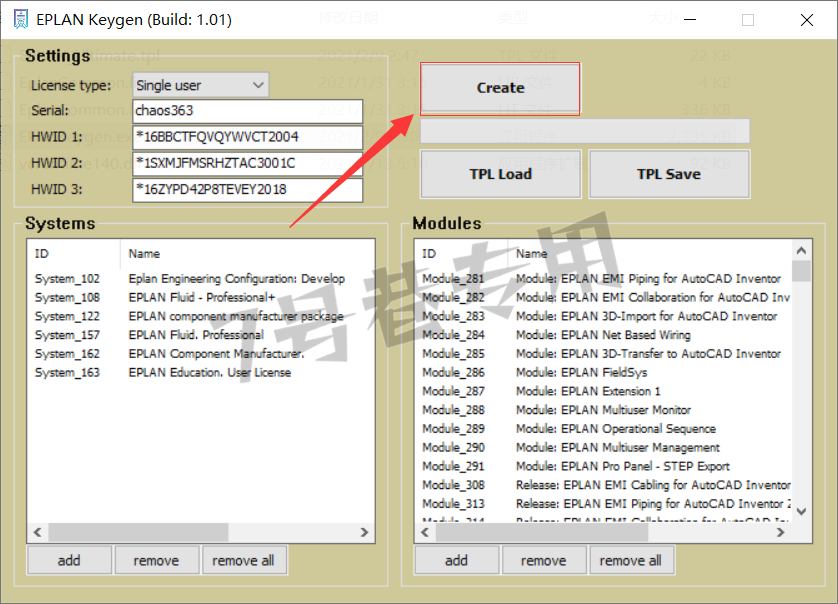Select the HWID 2 text box
This screenshot has height=604, width=838.
247,164
